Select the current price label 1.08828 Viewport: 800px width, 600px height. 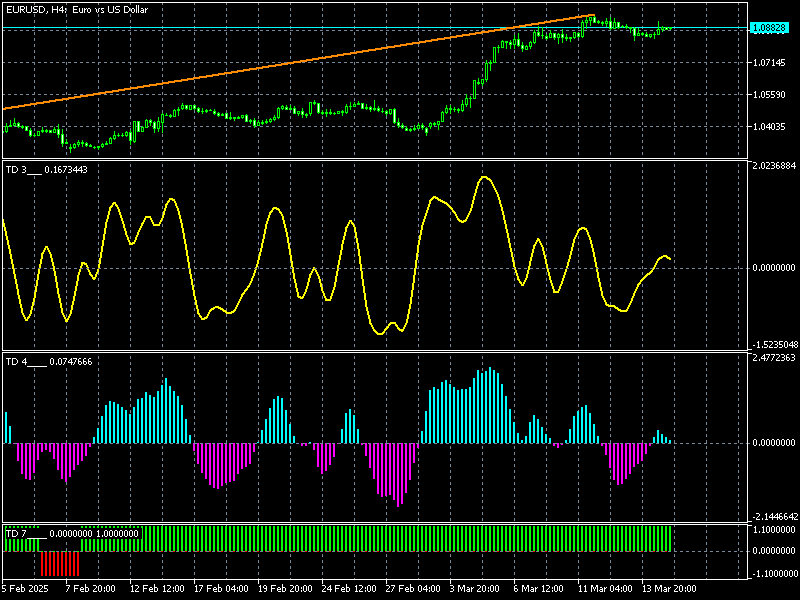pos(769,28)
